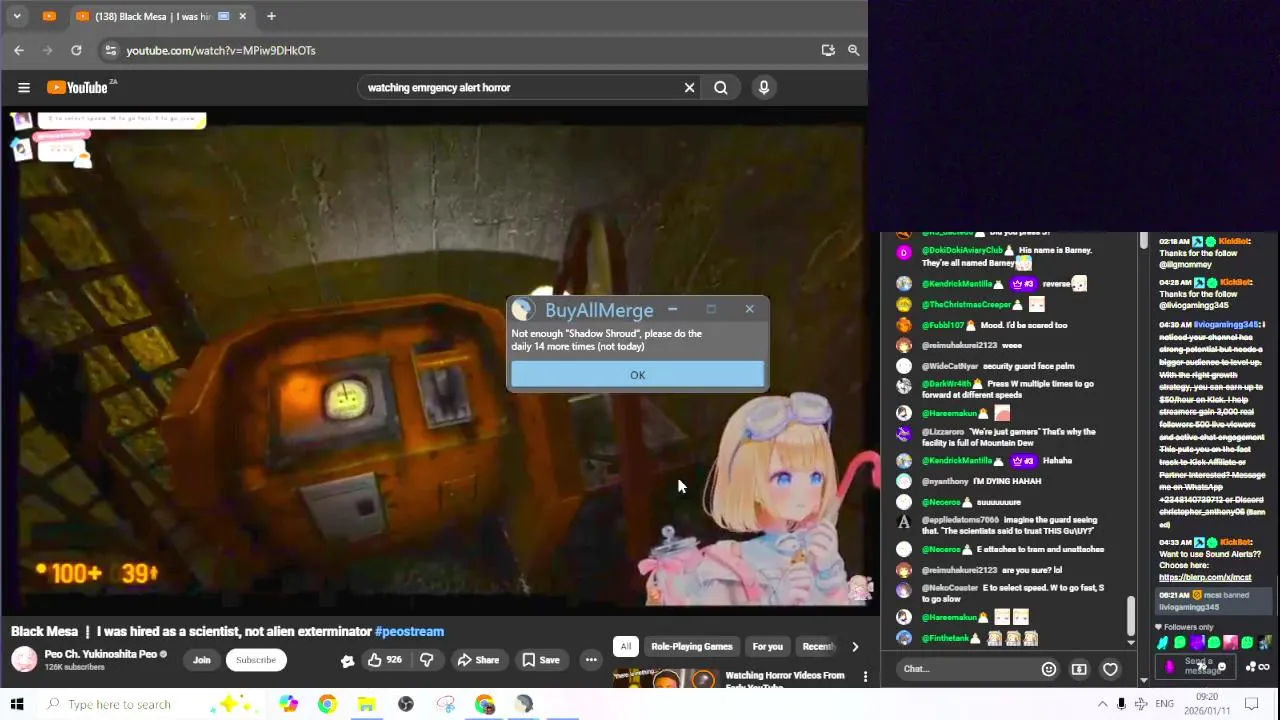Image resolution: width=1280 pixels, height=720 pixels.
Task: Select the For you chip
Action: (x=768, y=646)
